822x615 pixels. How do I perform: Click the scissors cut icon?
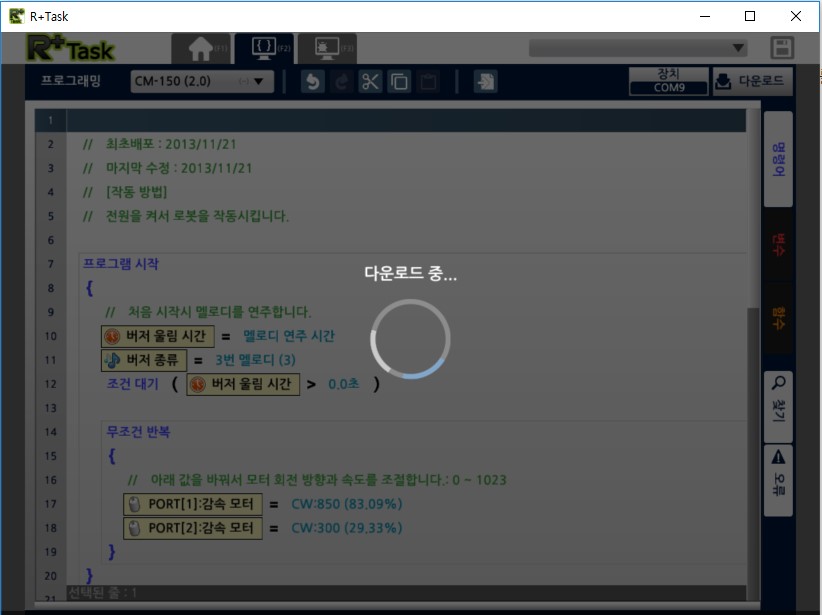point(371,82)
